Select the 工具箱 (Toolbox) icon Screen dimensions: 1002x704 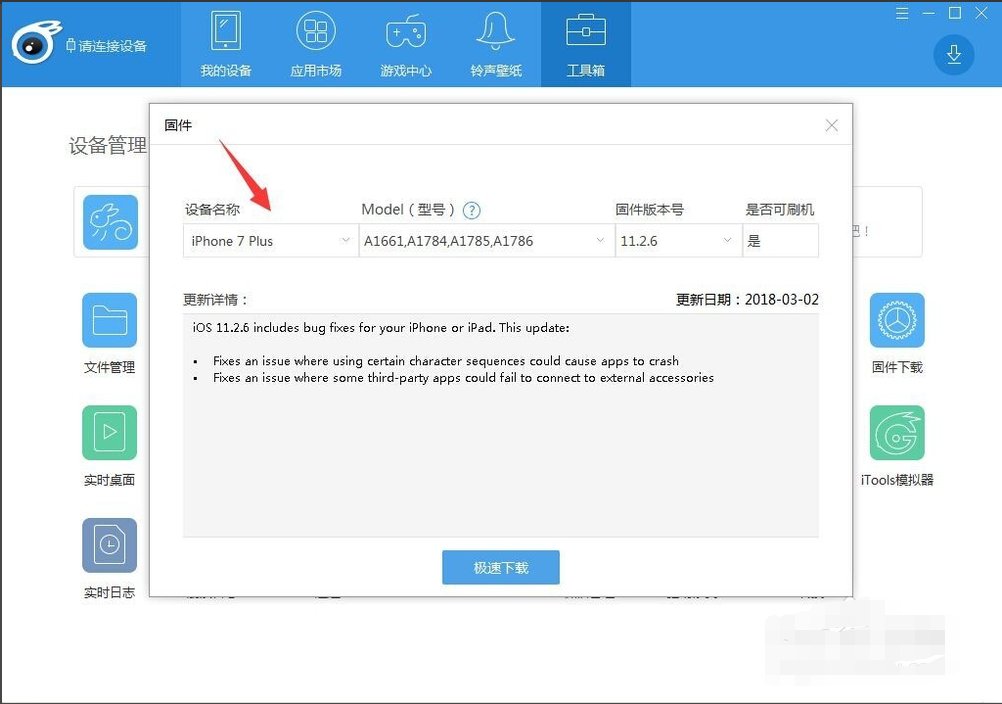tap(585, 43)
